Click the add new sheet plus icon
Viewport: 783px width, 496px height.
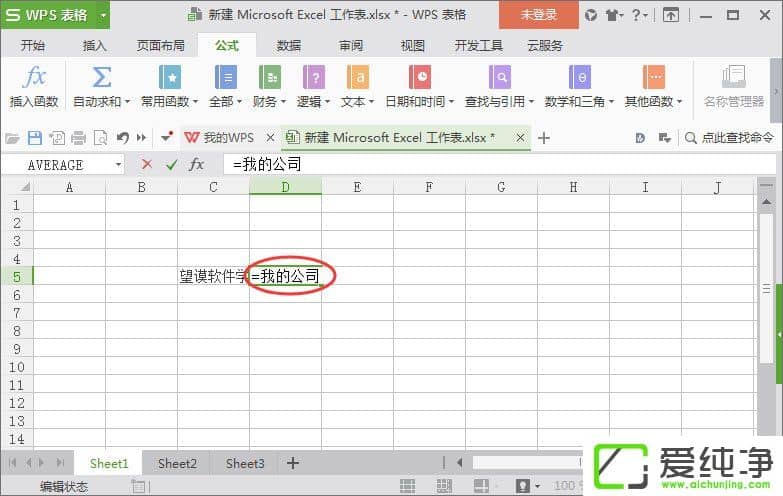coord(293,463)
